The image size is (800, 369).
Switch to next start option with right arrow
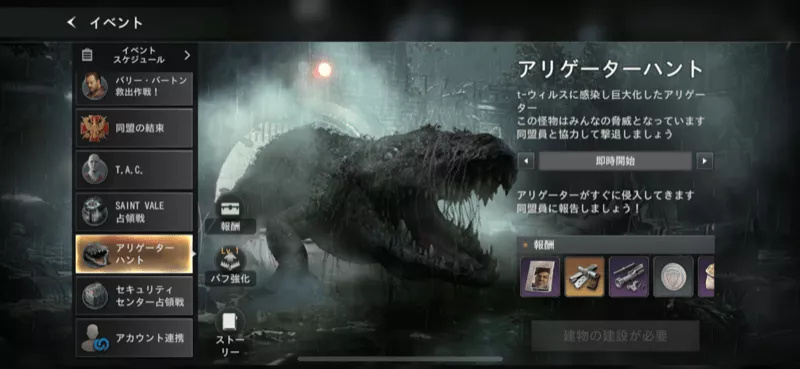705,161
